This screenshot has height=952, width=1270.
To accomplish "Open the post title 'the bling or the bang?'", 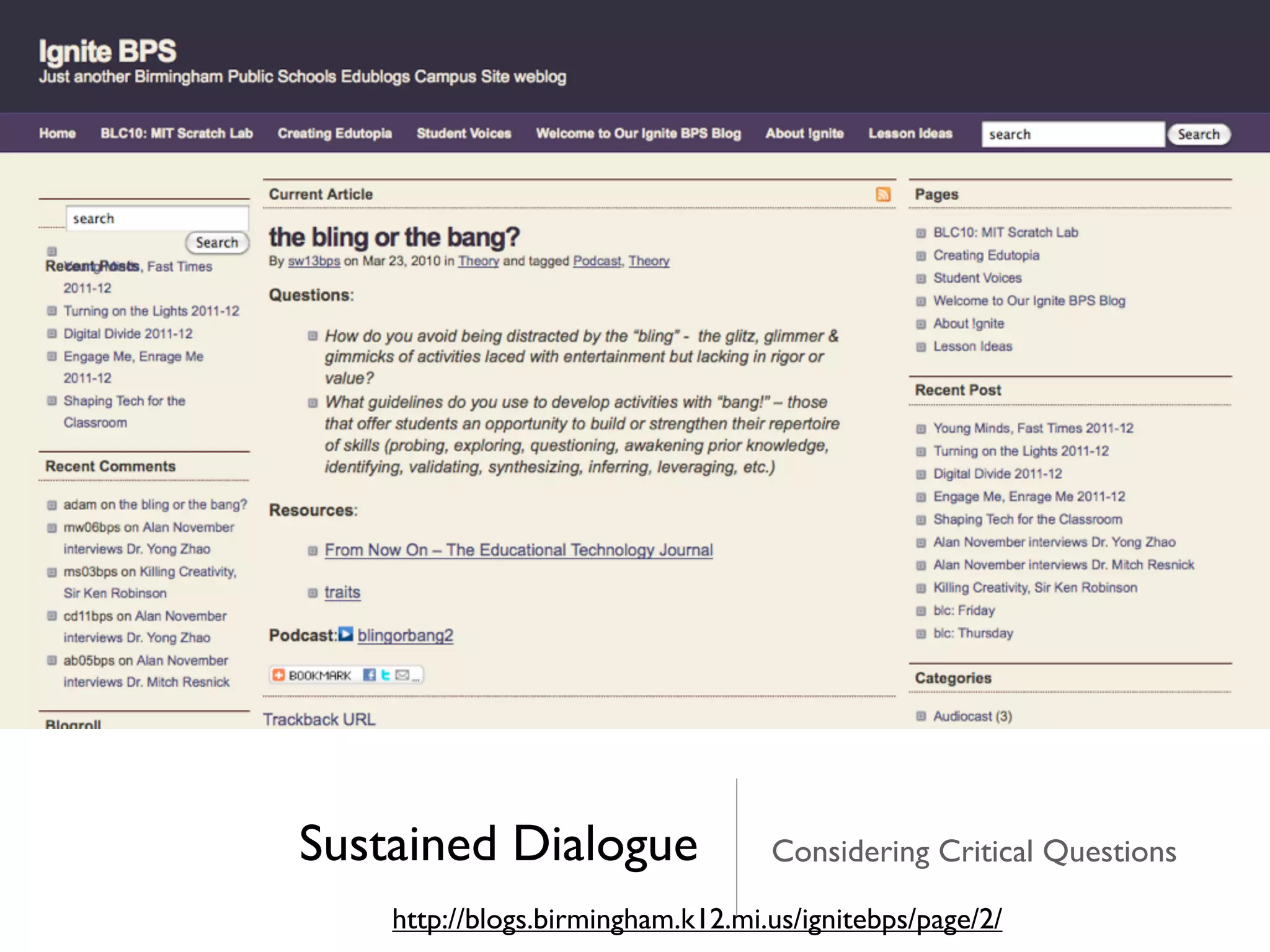I will (394, 237).
